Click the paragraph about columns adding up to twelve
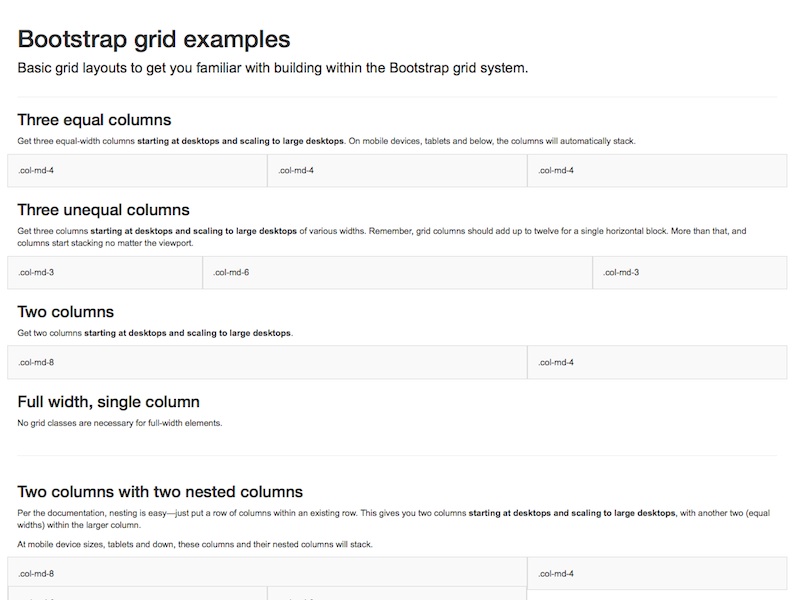The height and width of the screenshot is (600, 800). (382, 237)
